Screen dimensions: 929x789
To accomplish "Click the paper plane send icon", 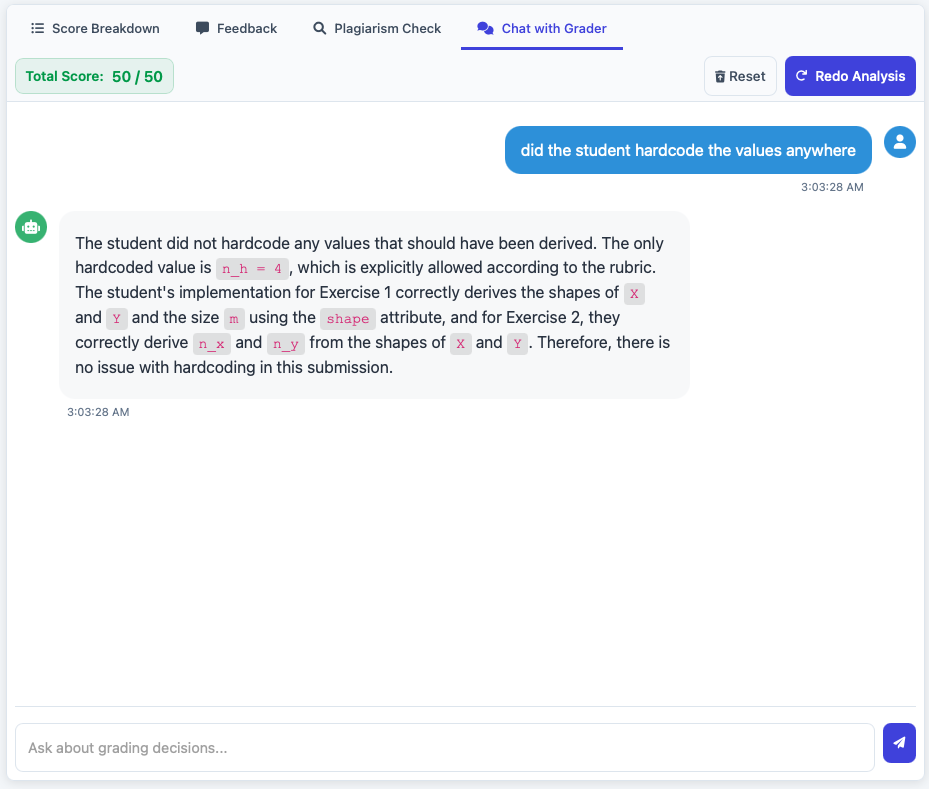I will [899, 743].
